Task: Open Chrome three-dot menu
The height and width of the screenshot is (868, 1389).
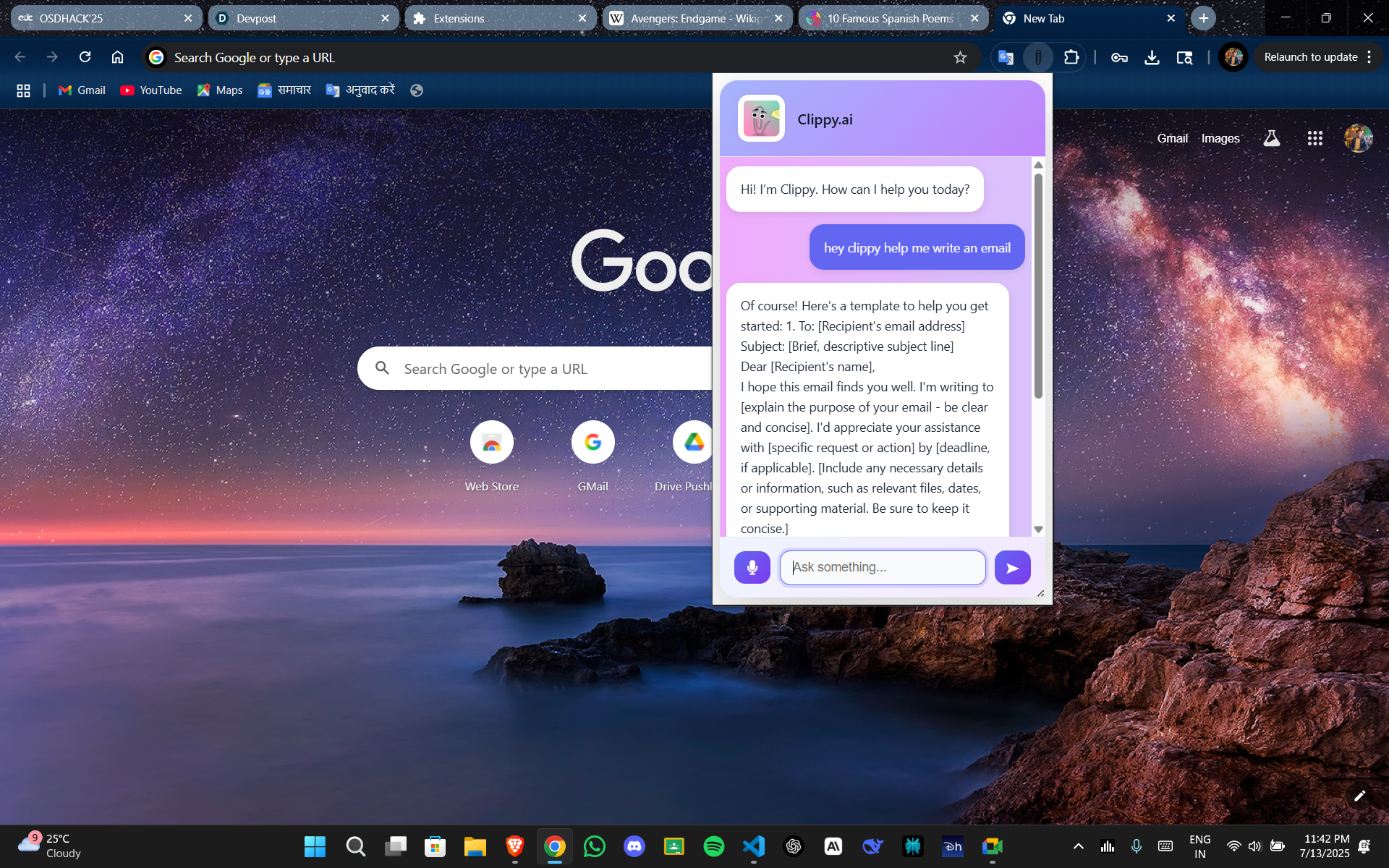Action: point(1369,57)
